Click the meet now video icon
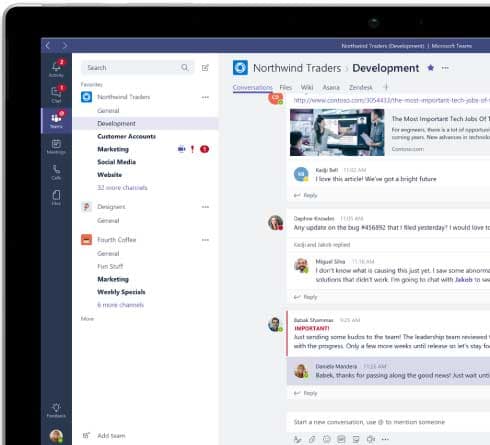Viewport: 490px width, 445px height. (x=371, y=439)
